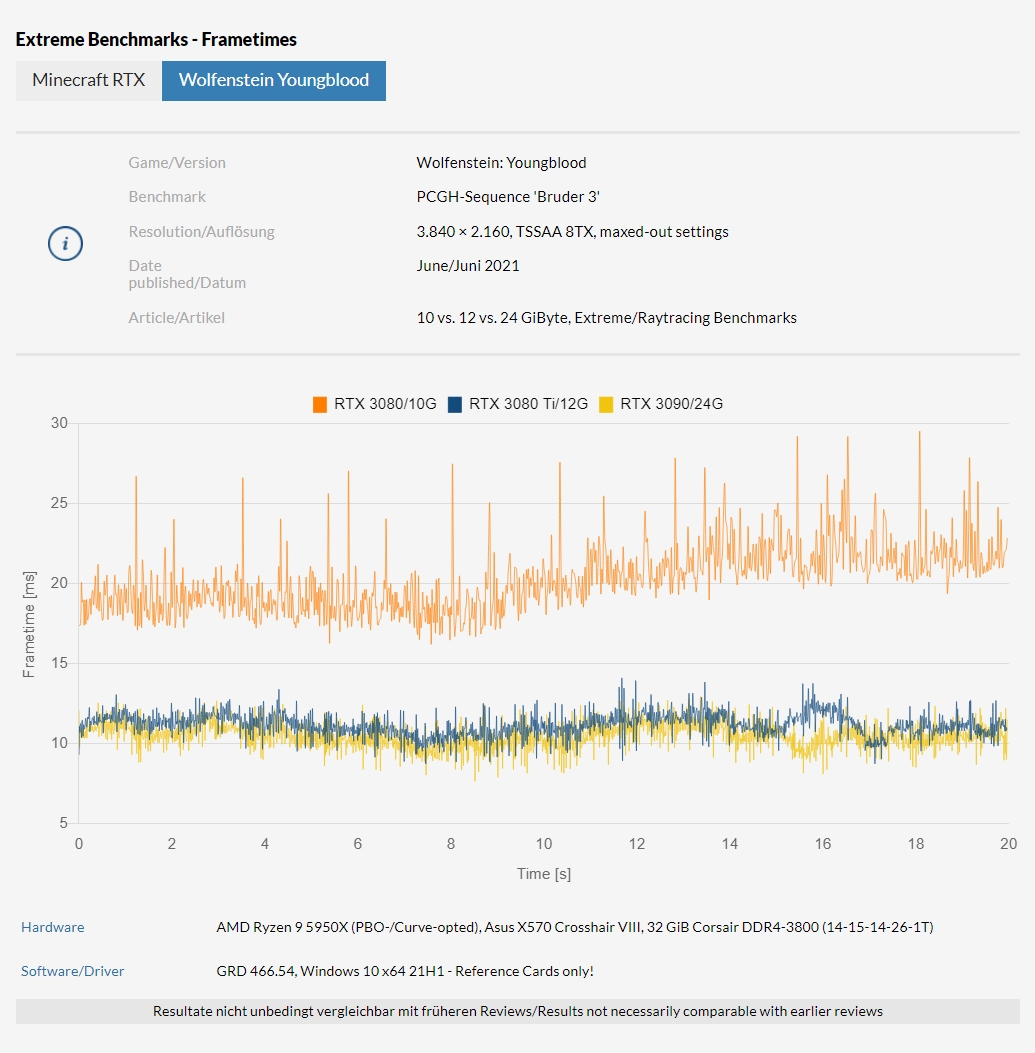This screenshot has width=1035, height=1053.
Task: Toggle the RTX 3080 Ti/12G blue legend swatch
Action: (455, 404)
